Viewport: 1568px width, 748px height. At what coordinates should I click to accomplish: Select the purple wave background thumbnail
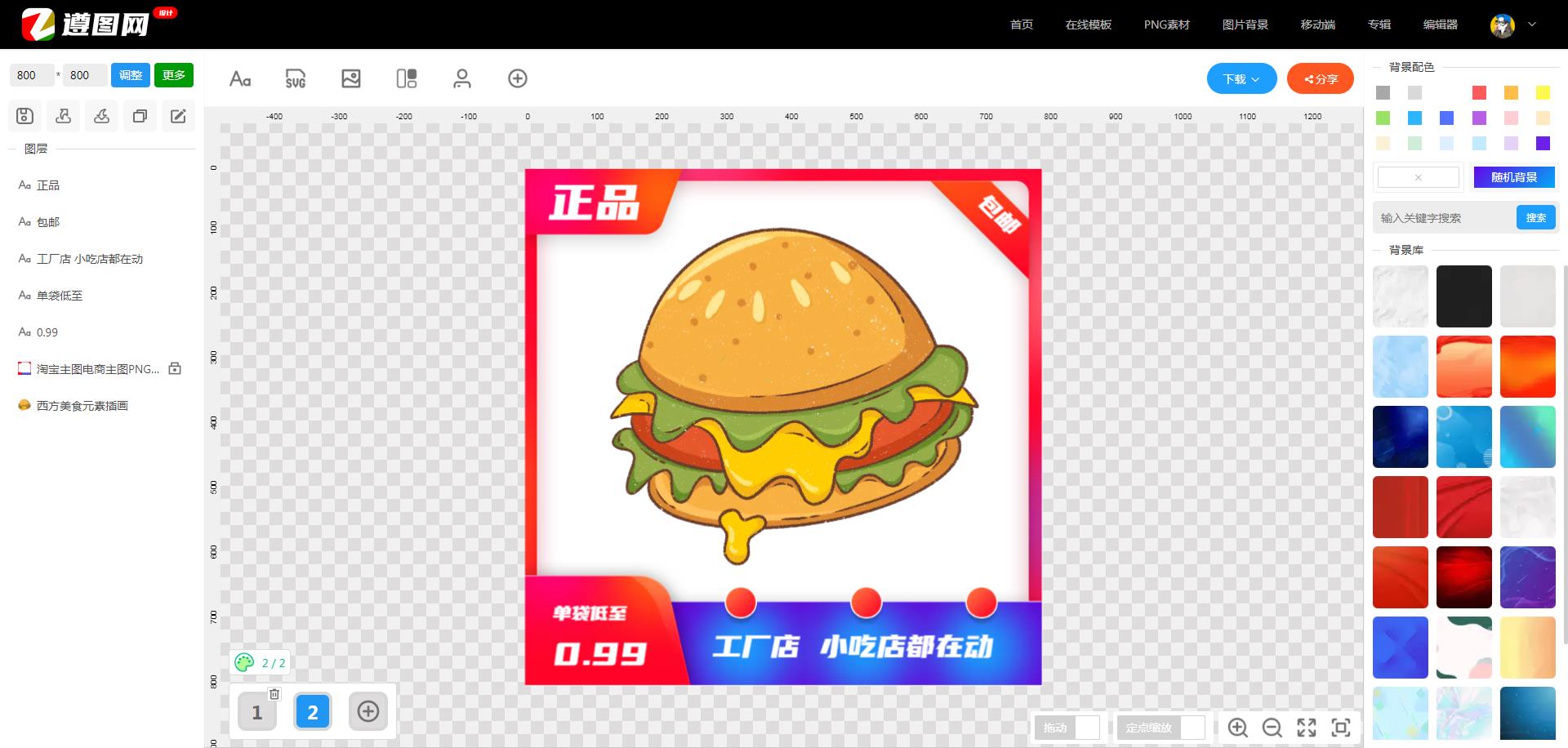[1528, 577]
